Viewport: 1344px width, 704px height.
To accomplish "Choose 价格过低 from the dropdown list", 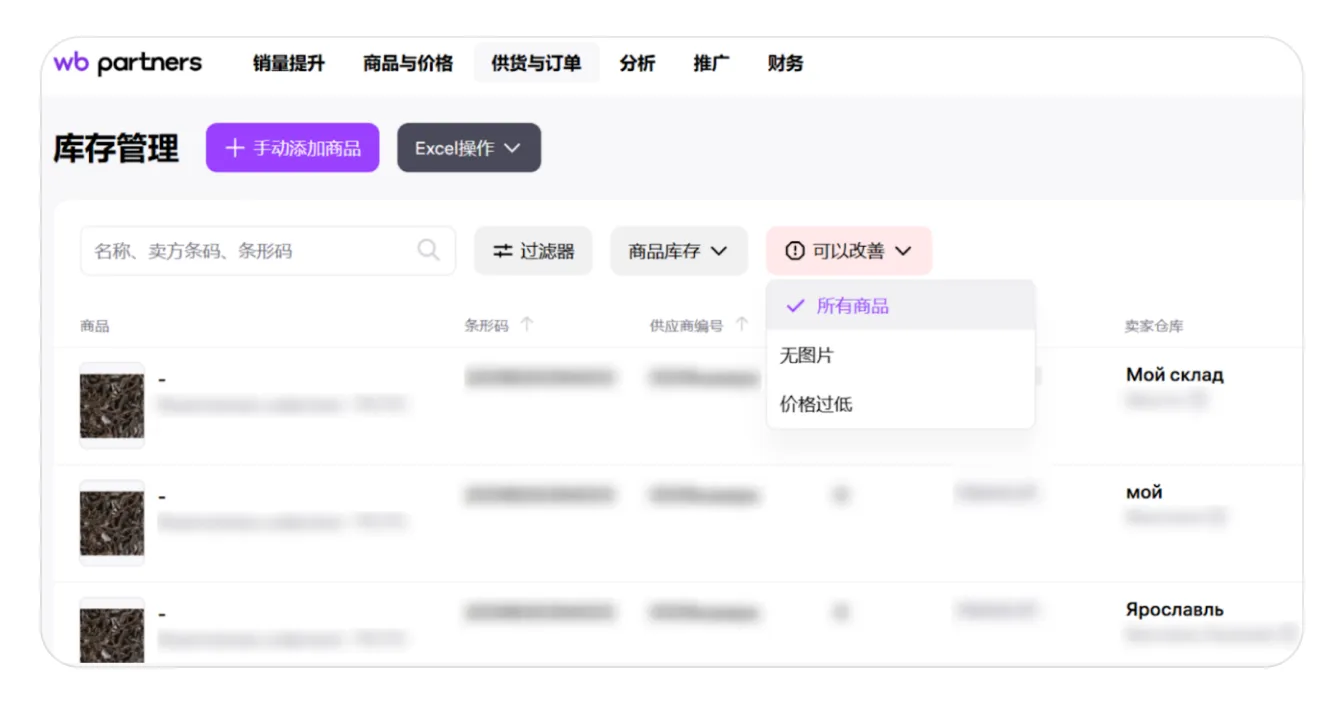I will pyautogui.click(x=816, y=405).
